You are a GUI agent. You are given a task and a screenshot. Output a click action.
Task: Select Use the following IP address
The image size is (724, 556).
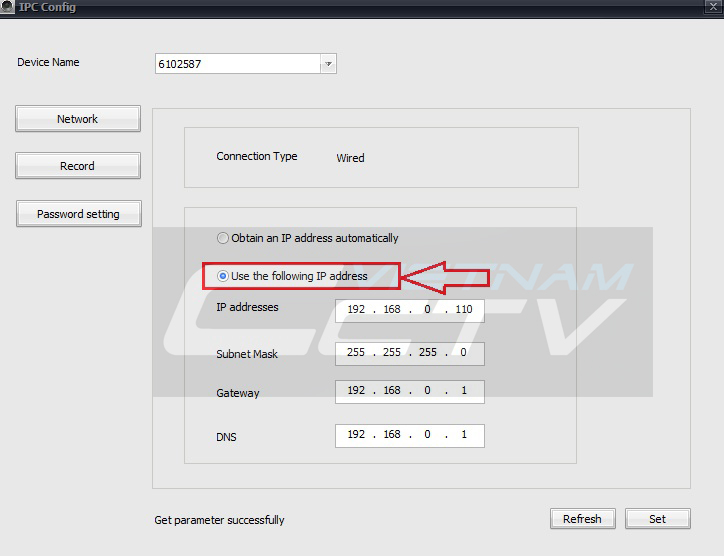pyautogui.click(x=223, y=276)
